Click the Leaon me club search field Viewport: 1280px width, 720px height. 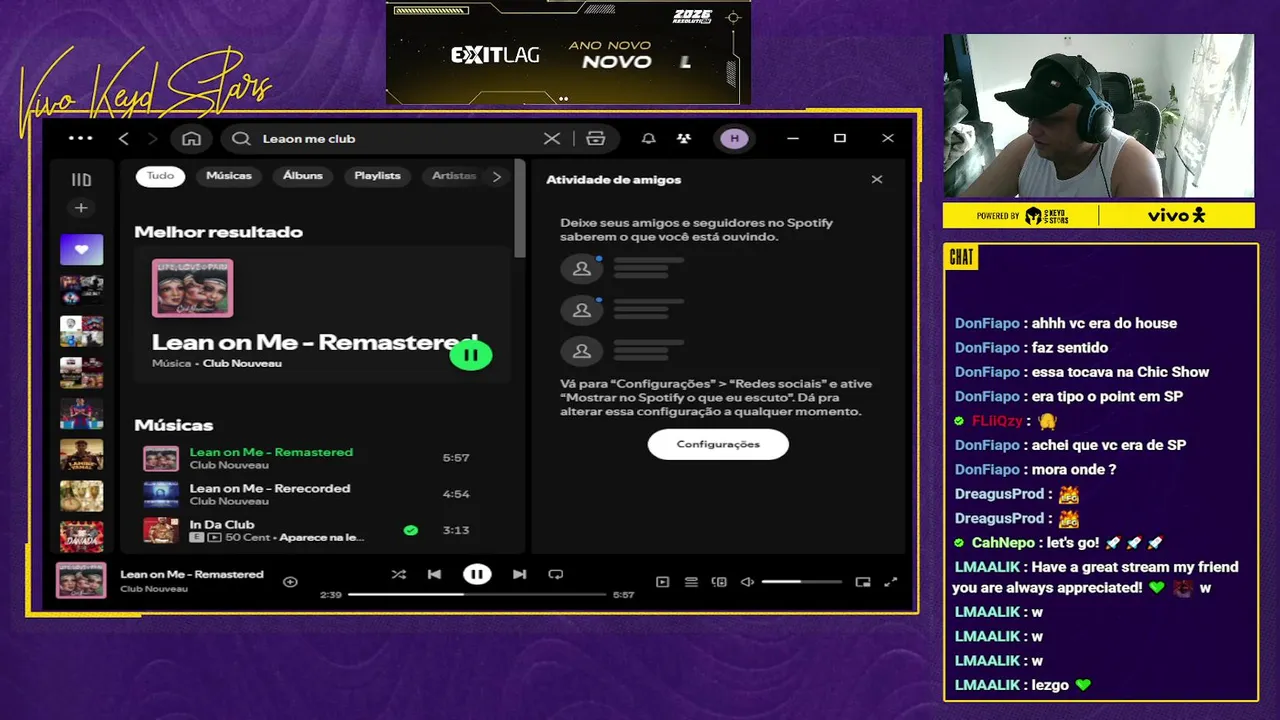point(395,138)
